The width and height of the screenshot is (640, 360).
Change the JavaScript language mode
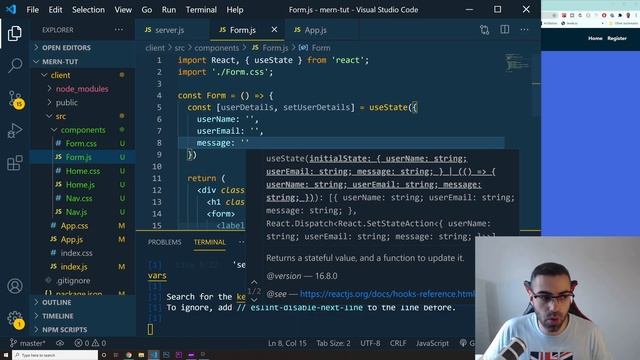pos(432,343)
